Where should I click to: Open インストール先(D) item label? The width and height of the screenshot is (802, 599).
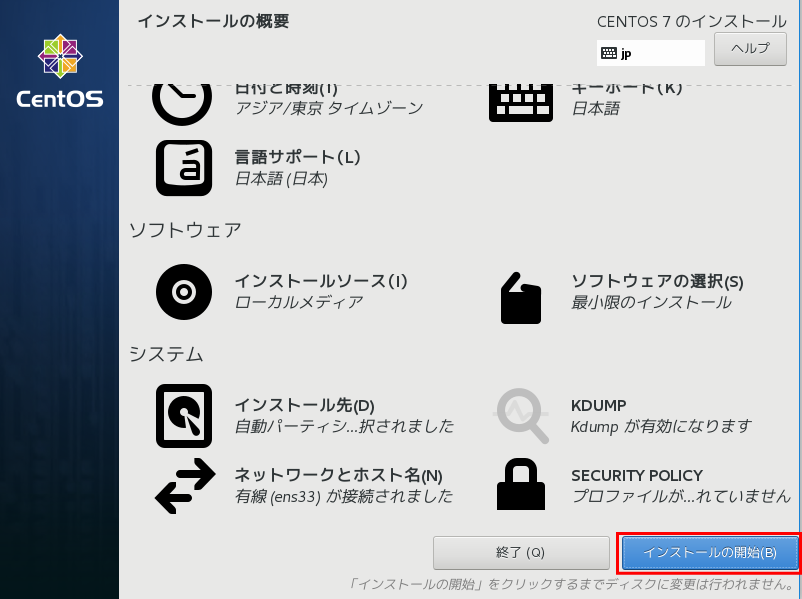click(x=304, y=406)
